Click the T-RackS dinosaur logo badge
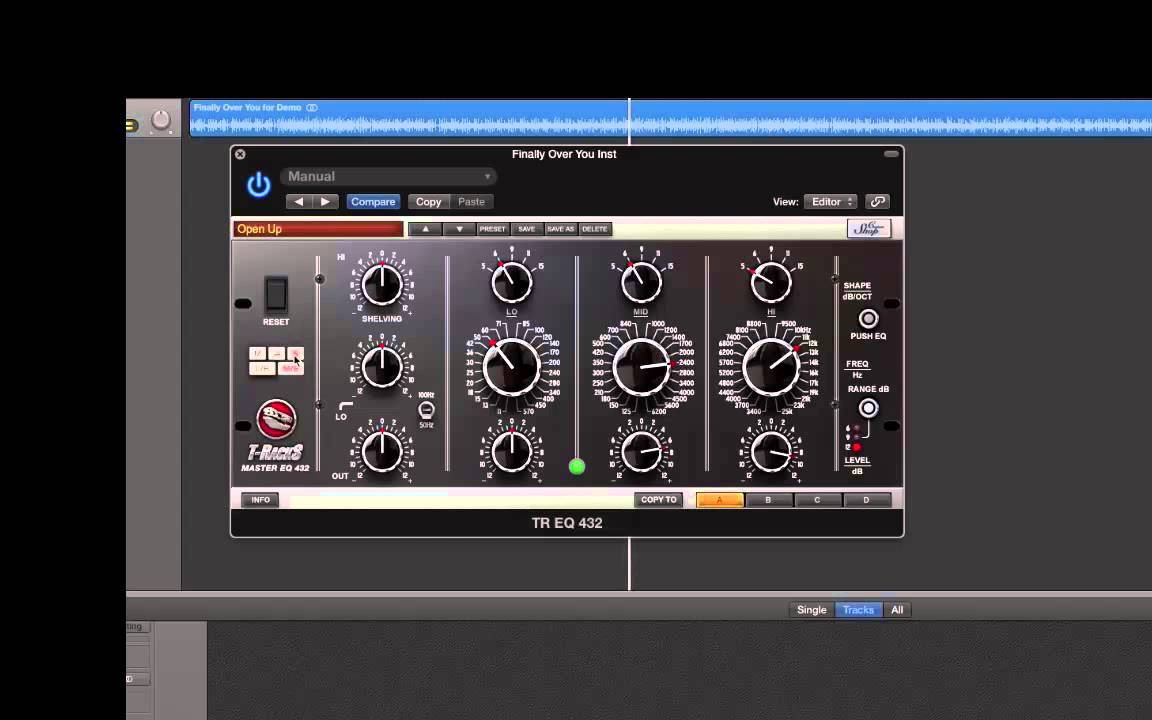The width and height of the screenshot is (1152, 720). [276, 419]
